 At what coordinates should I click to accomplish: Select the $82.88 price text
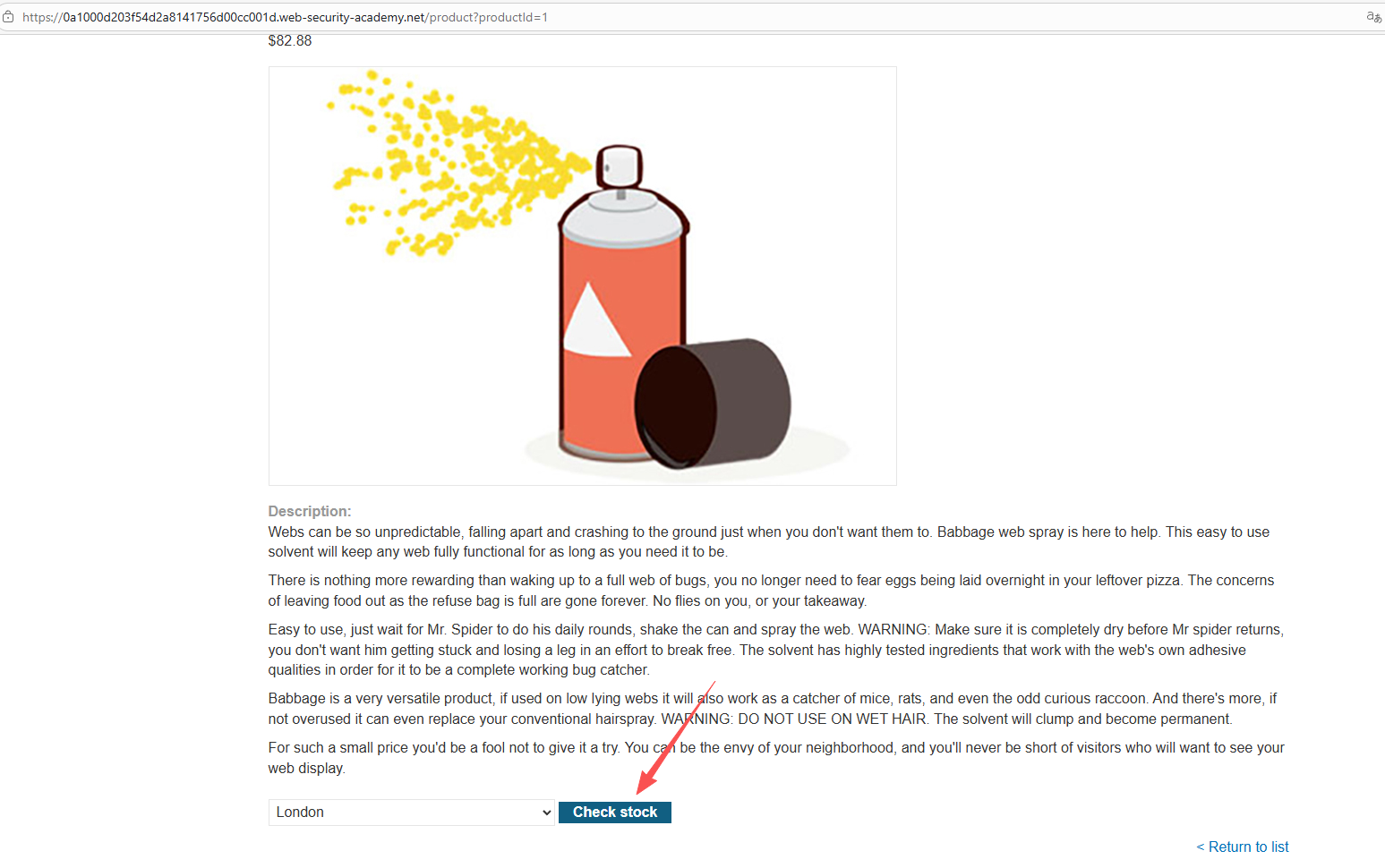coord(290,41)
